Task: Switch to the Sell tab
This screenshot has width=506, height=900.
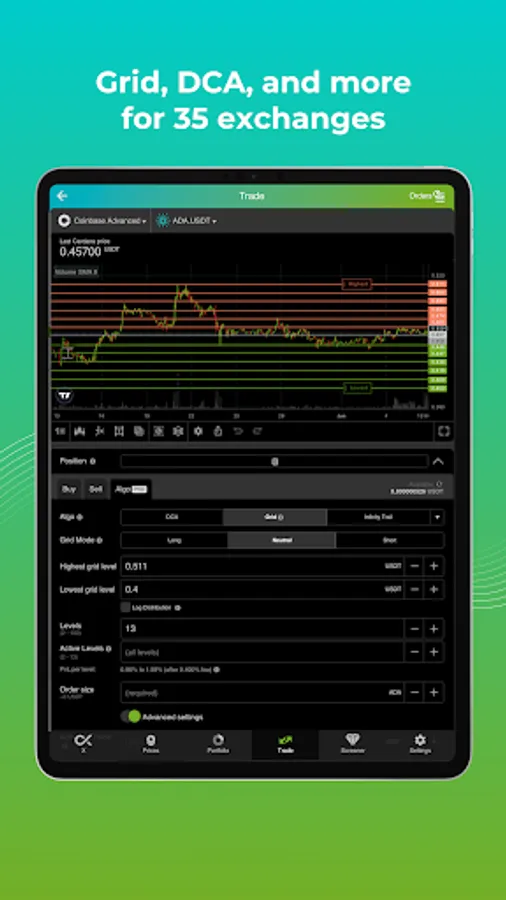Action: coord(96,489)
